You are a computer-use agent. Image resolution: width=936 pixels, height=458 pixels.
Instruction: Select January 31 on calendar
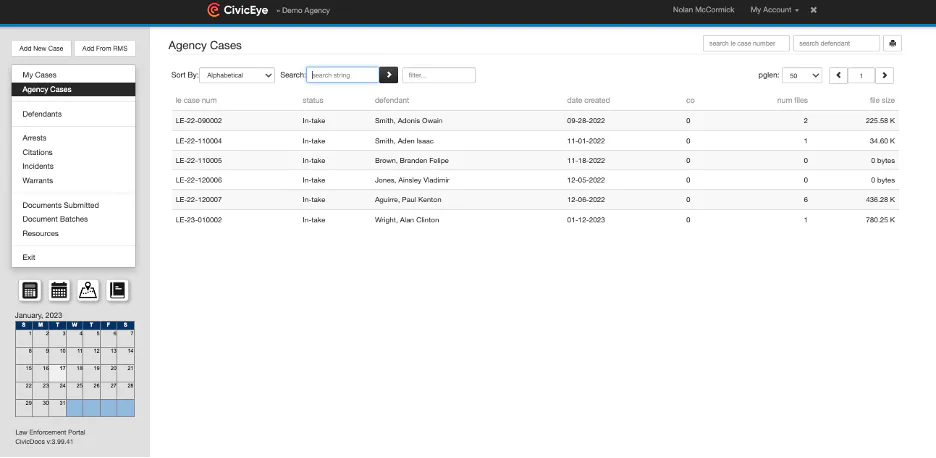pos(58,408)
